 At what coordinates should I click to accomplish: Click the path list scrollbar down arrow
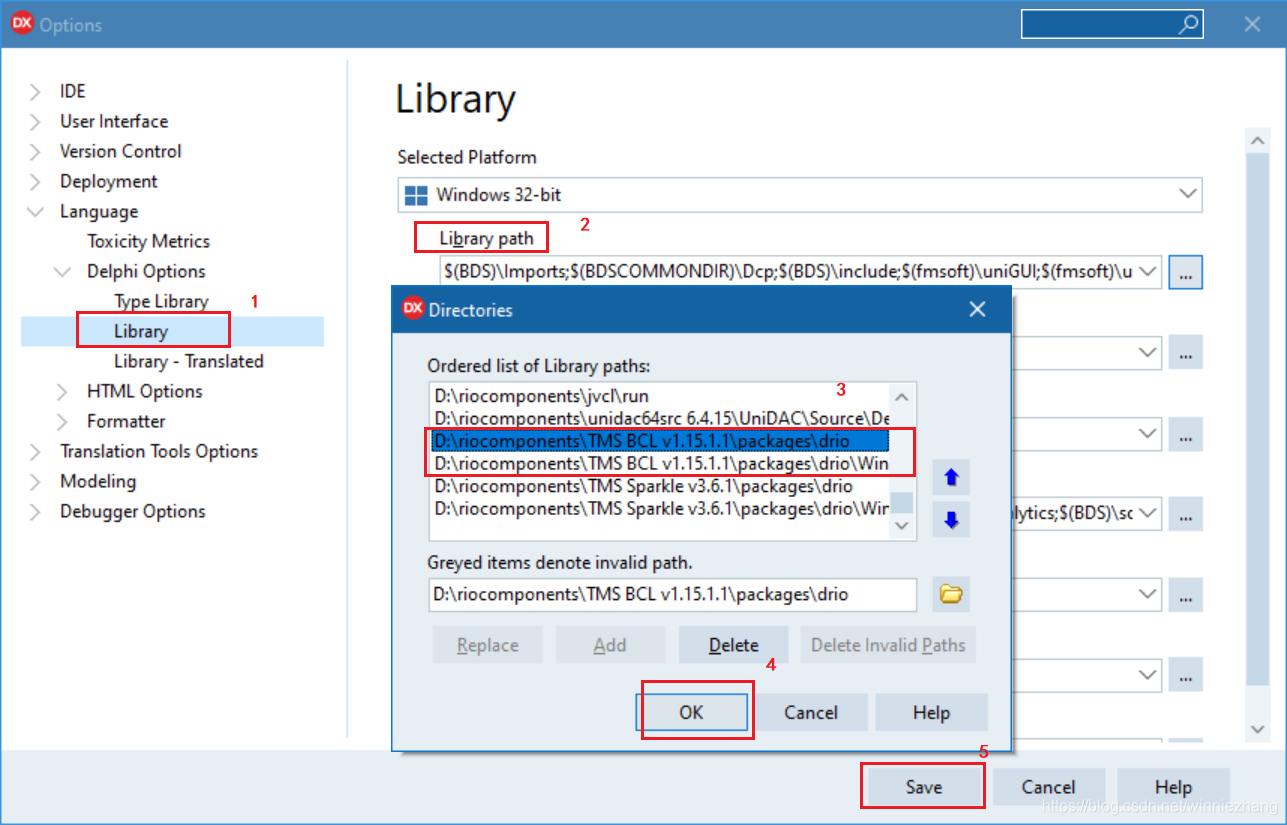[x=902, y=526]
